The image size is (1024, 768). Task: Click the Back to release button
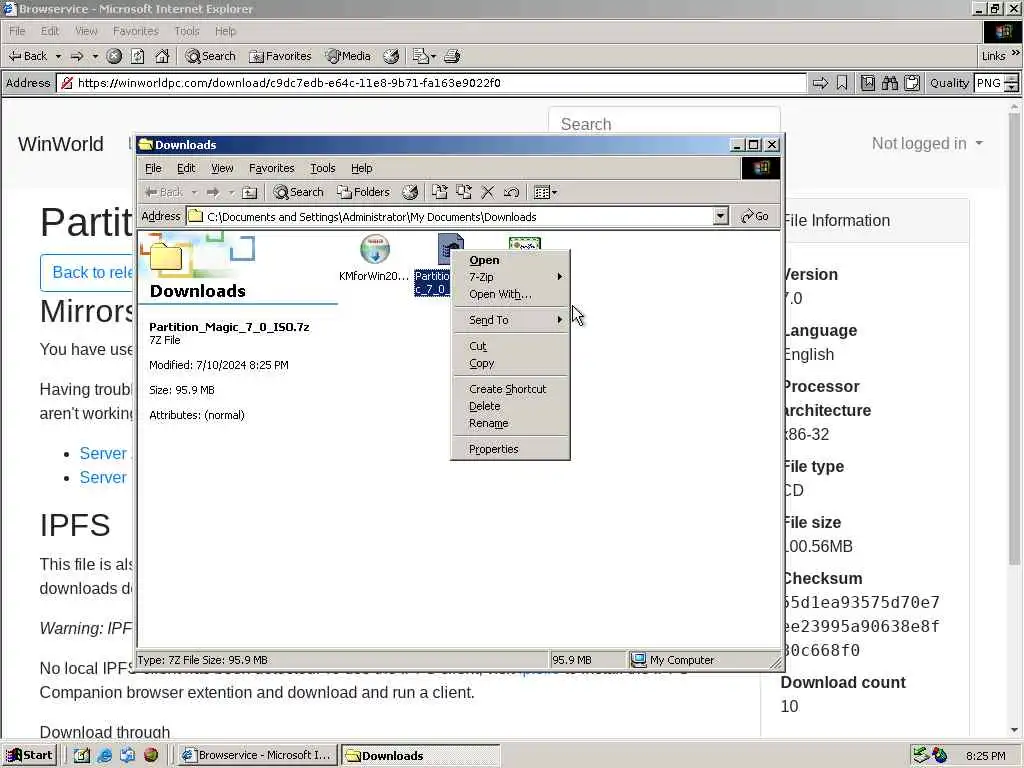point(87,272)
